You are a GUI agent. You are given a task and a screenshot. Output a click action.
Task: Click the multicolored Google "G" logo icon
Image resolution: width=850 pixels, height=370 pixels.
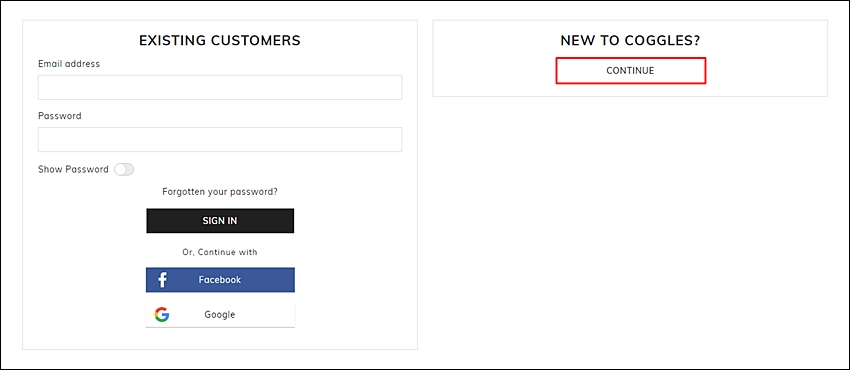(x=162, y=315)
